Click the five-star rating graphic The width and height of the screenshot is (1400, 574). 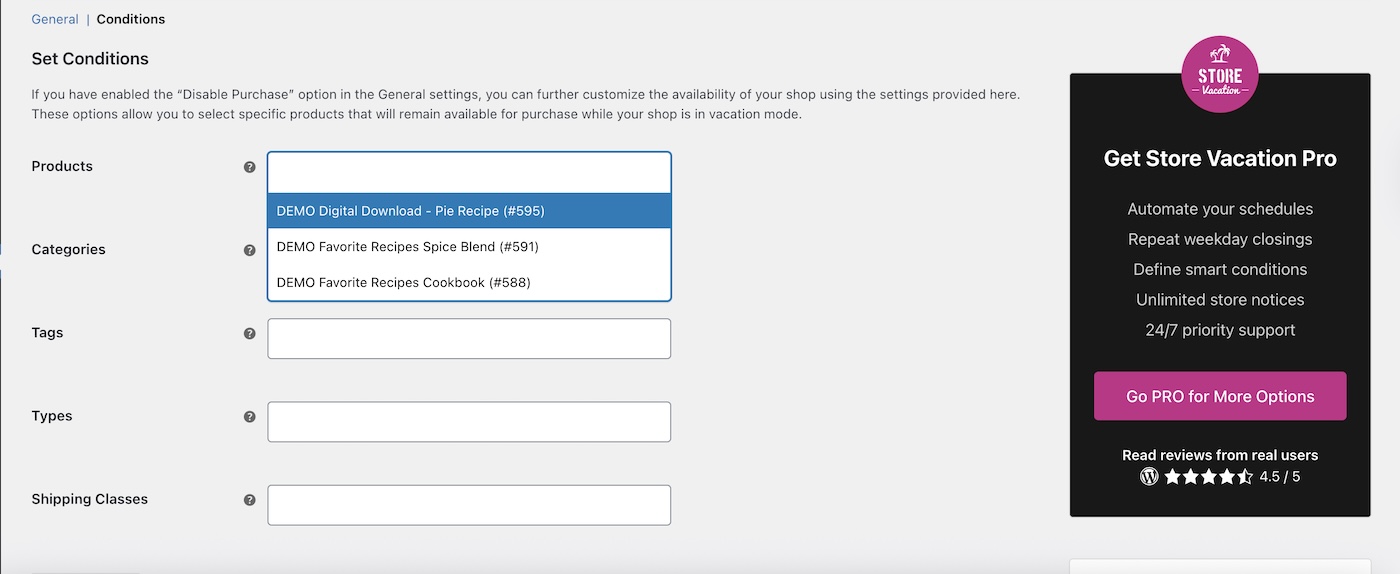(x=1208, y=477)
